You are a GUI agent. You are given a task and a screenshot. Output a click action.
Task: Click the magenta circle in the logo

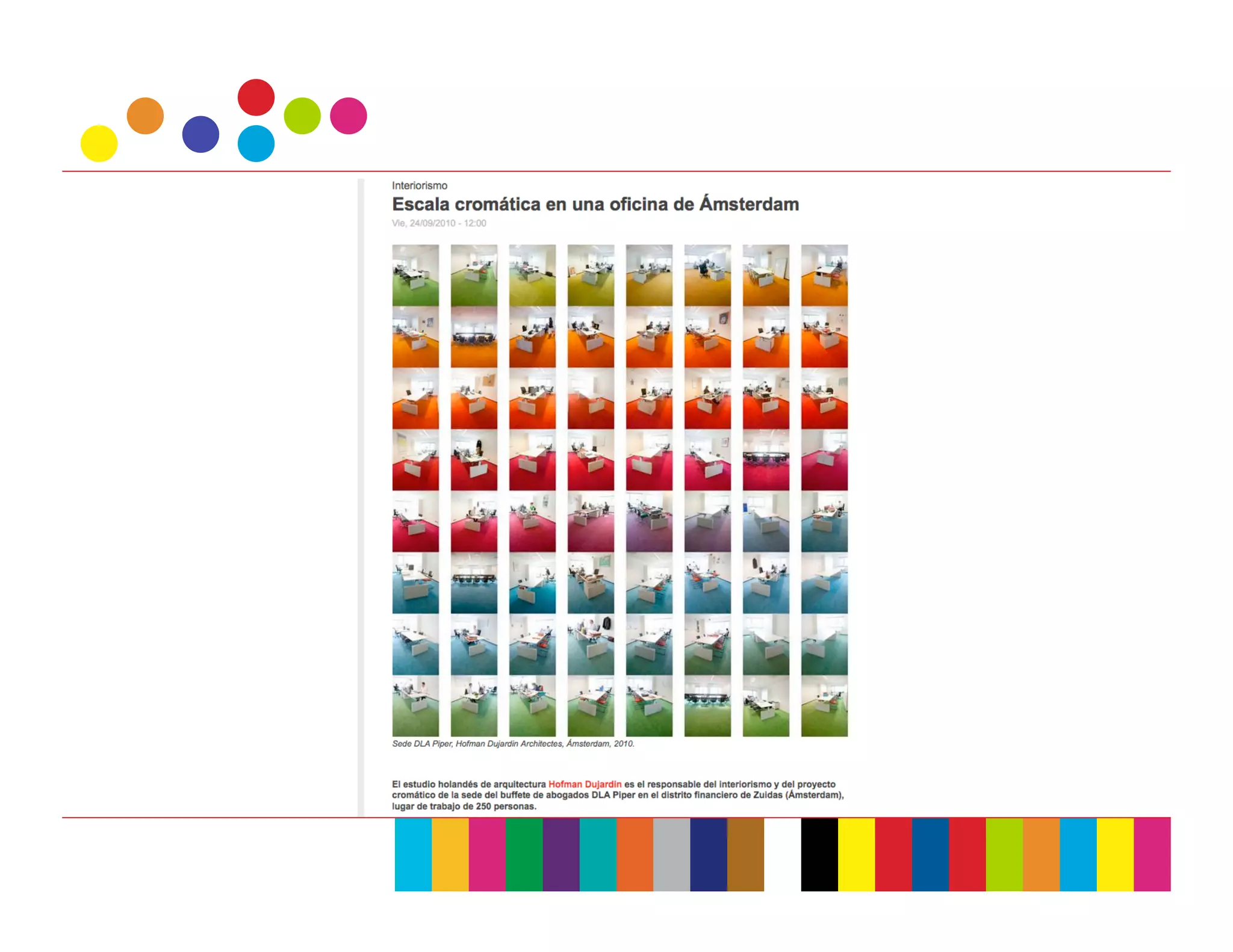(x=349, y=116)
